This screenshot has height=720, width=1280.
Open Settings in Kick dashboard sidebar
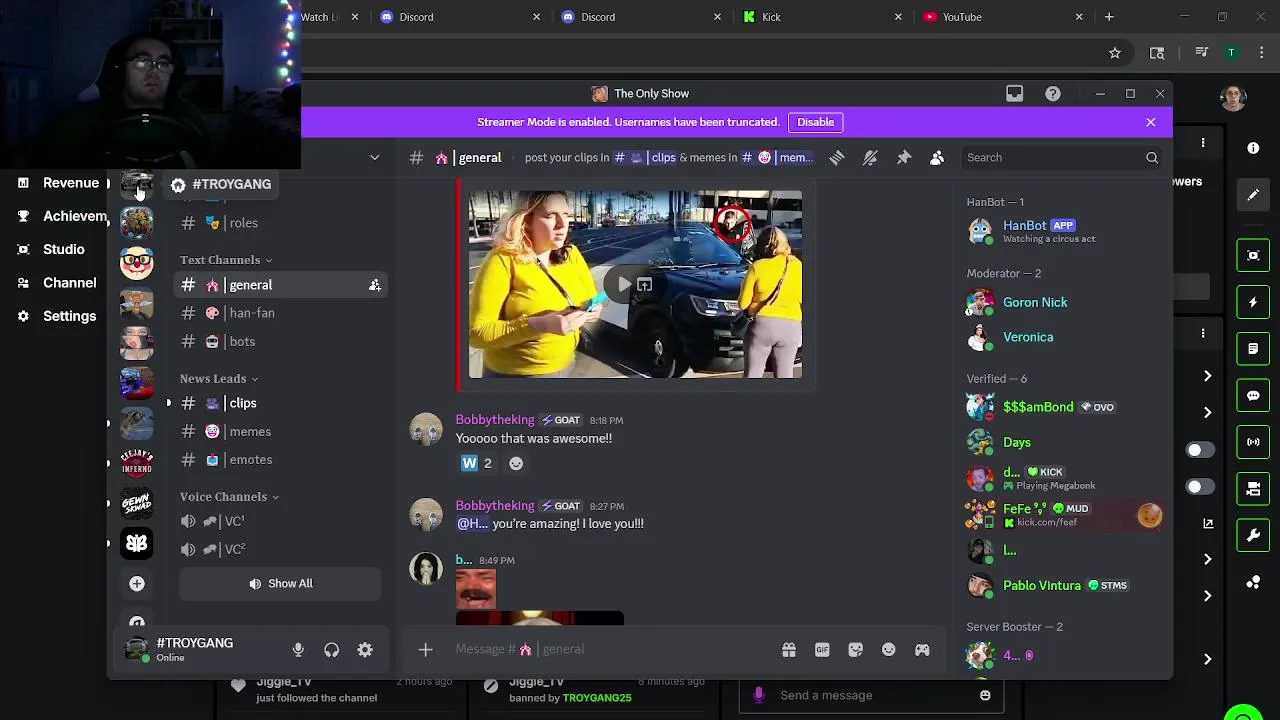pyautogui.click(x=58, y=316)
